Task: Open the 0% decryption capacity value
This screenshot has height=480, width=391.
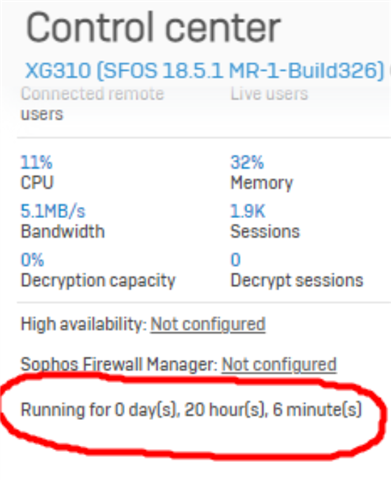Action: pyautogui.click(x=32, y=260)
